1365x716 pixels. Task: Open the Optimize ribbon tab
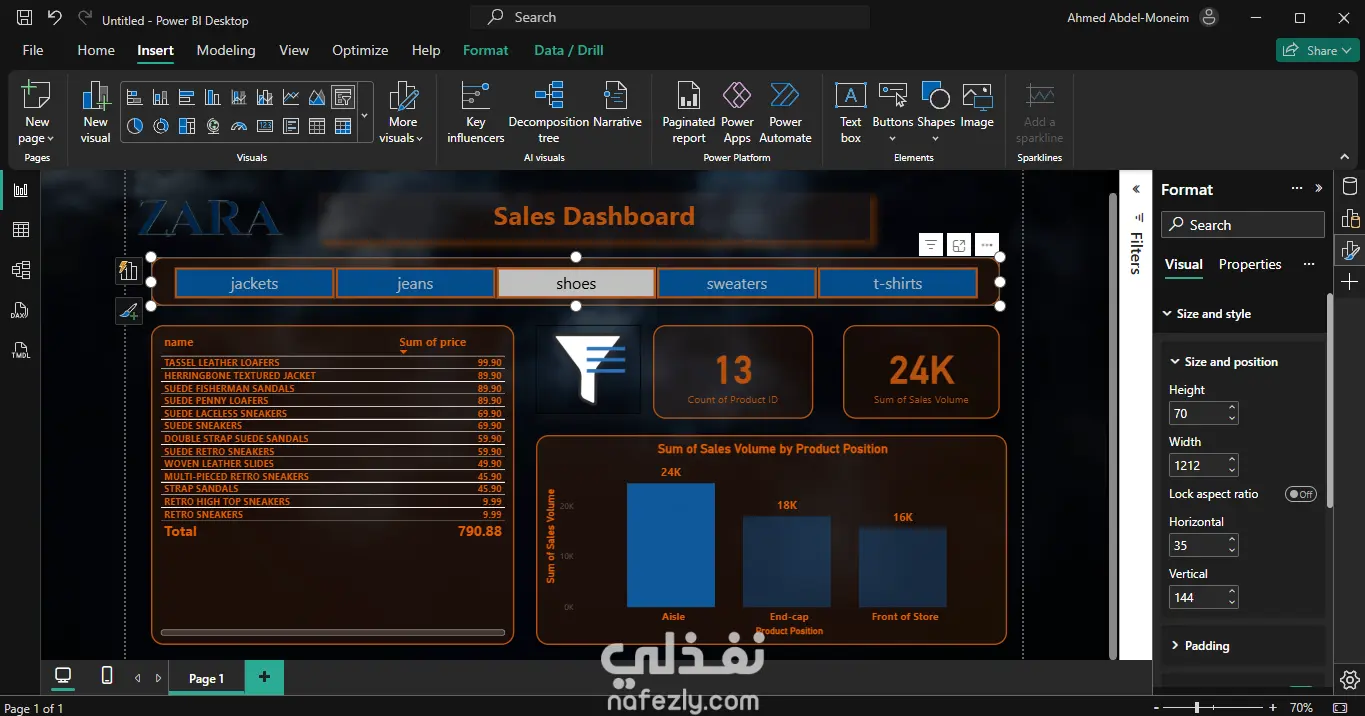[x=360, y=50]
